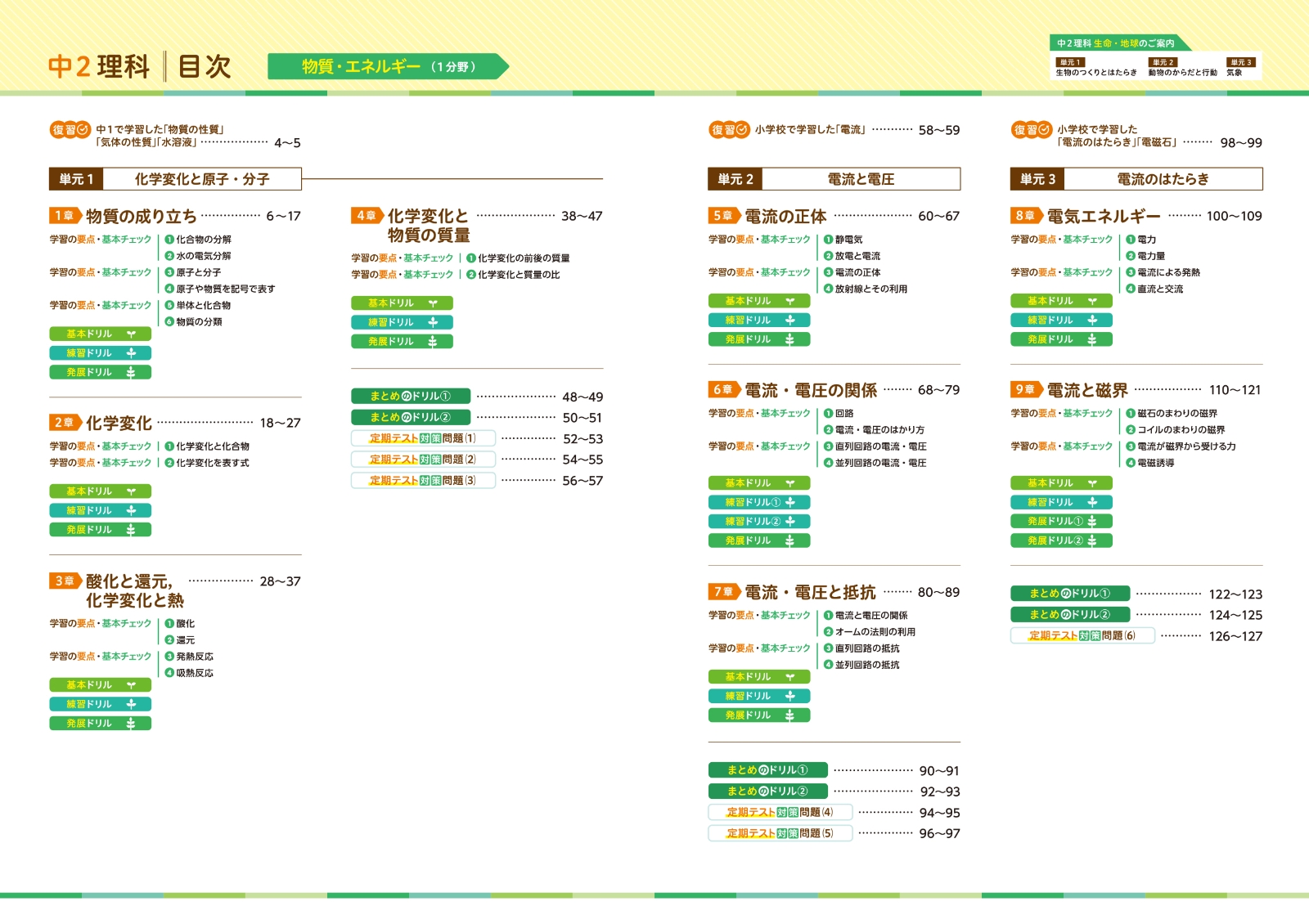The image size is (1309, 924).
Task: Click the 復習 badge beside 中1で学習した「物質の性質」
Action: [x=70, y=129]
